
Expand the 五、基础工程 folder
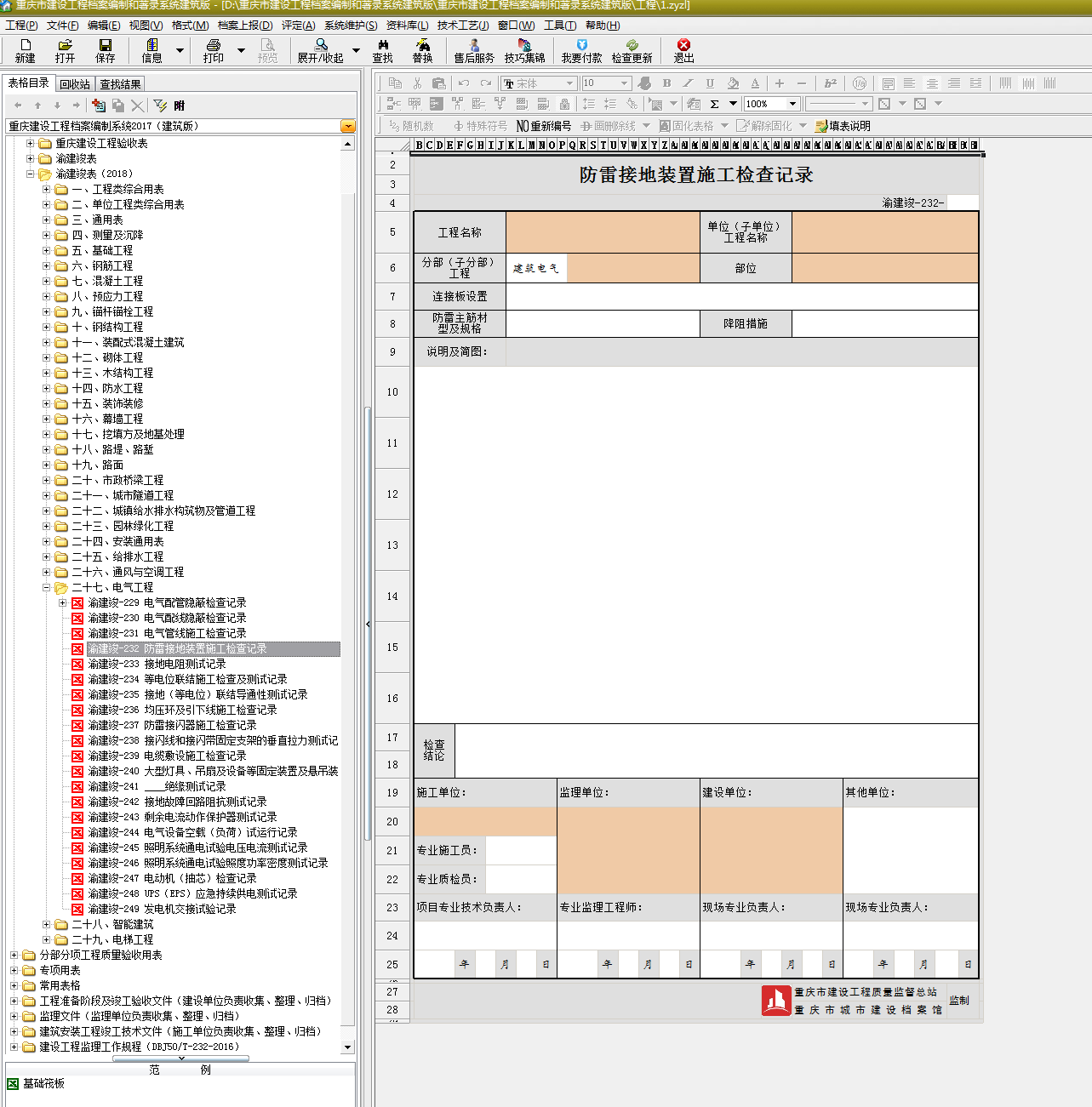coord(47,251)
